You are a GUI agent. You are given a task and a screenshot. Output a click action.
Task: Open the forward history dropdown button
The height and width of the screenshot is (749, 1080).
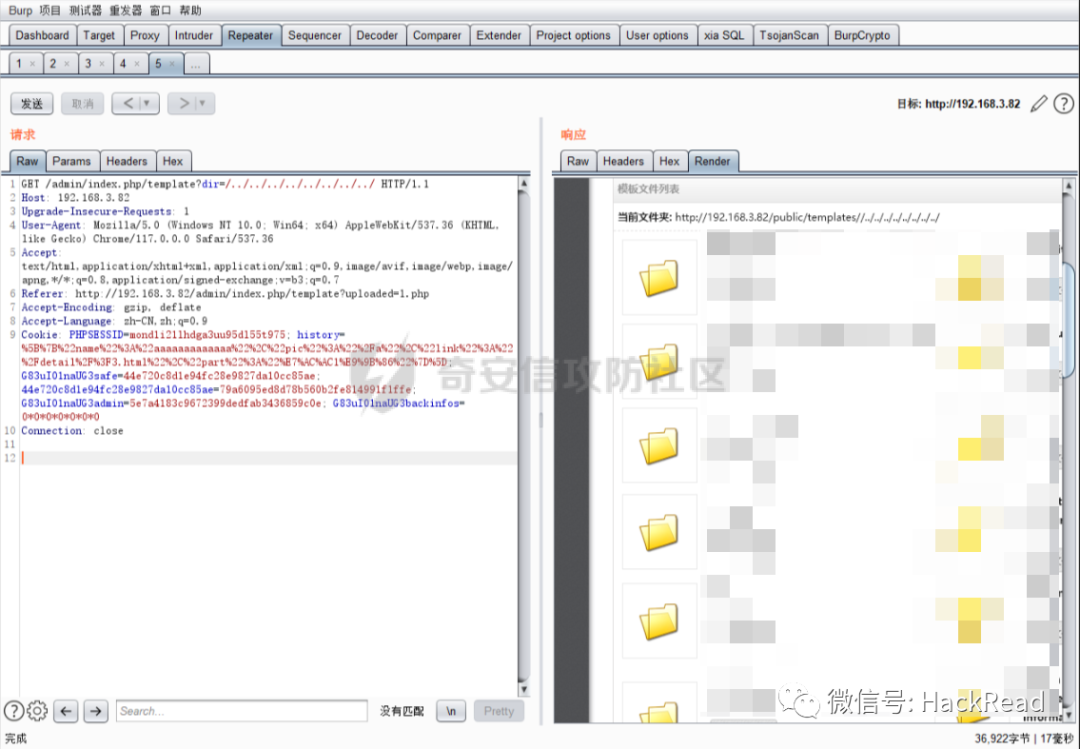click(191, 103)
